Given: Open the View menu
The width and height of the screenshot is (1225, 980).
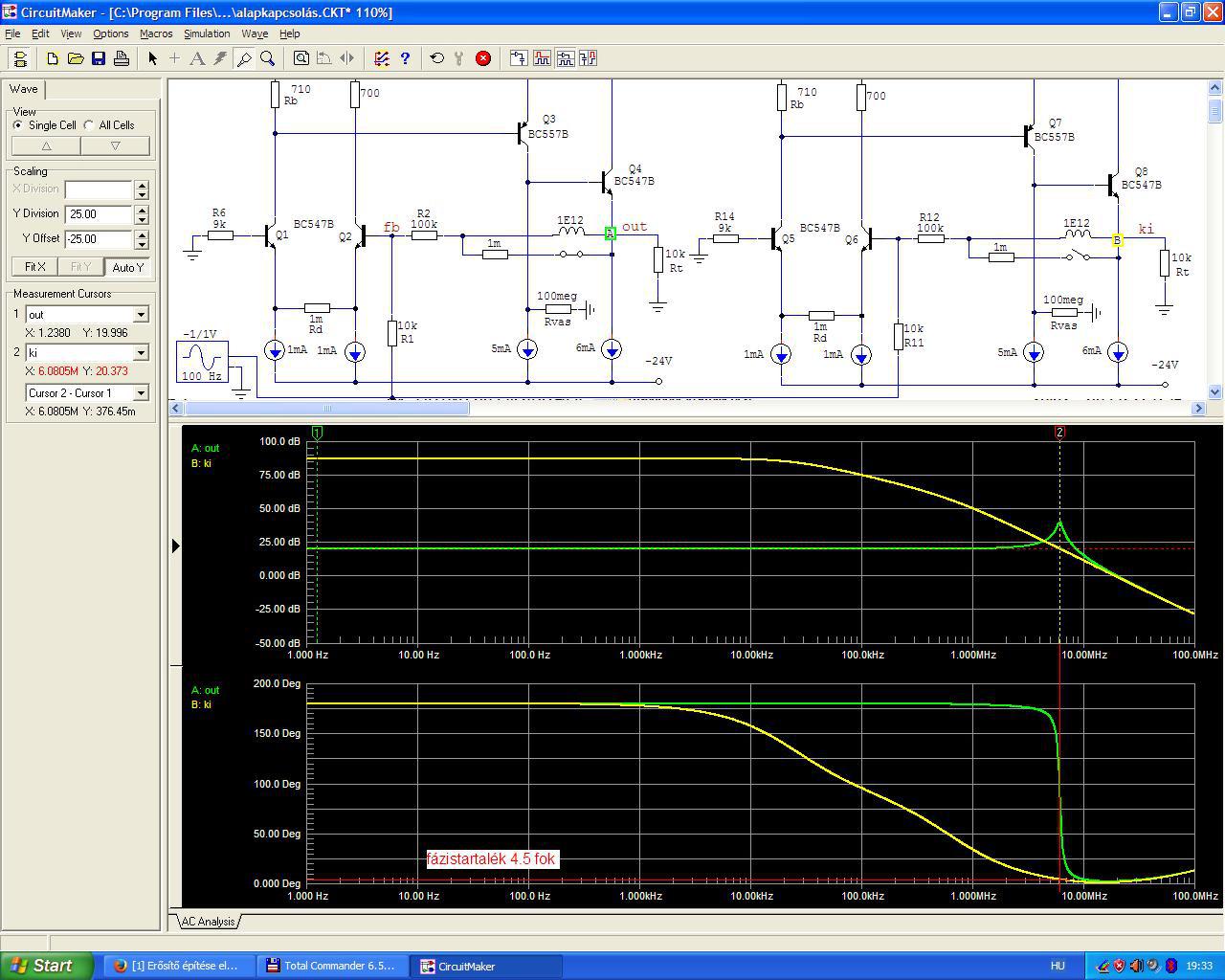Looking at the screenshot, I should 71,33.
